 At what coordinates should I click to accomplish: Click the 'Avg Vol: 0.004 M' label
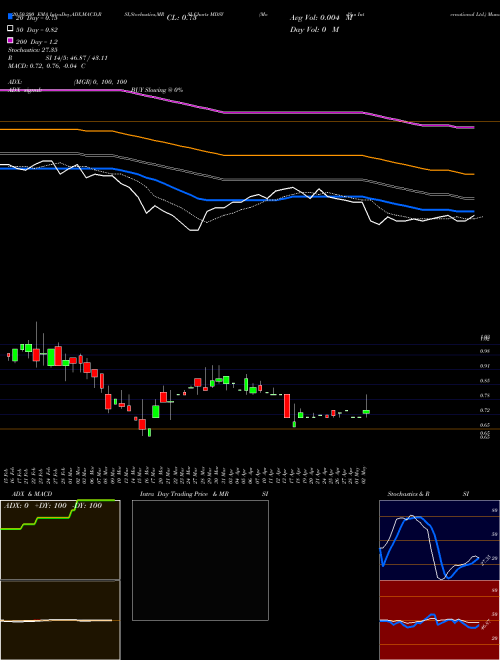(322, 18)
